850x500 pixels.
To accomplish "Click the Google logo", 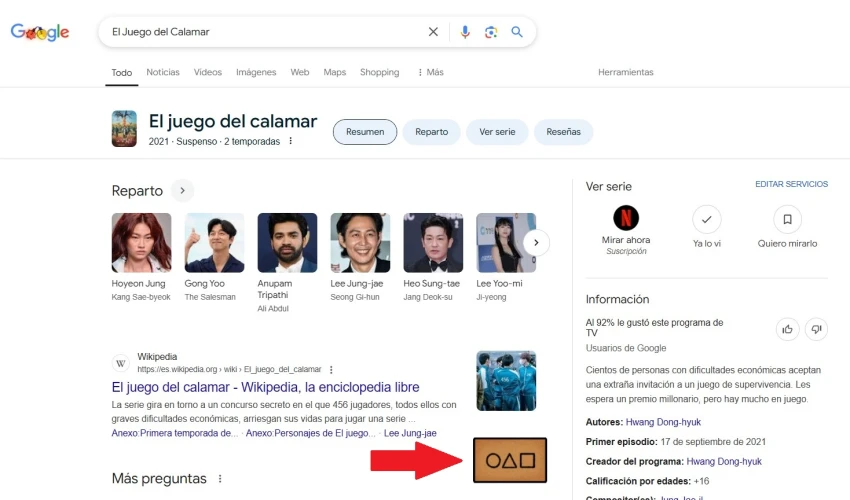I will [40, 32].
